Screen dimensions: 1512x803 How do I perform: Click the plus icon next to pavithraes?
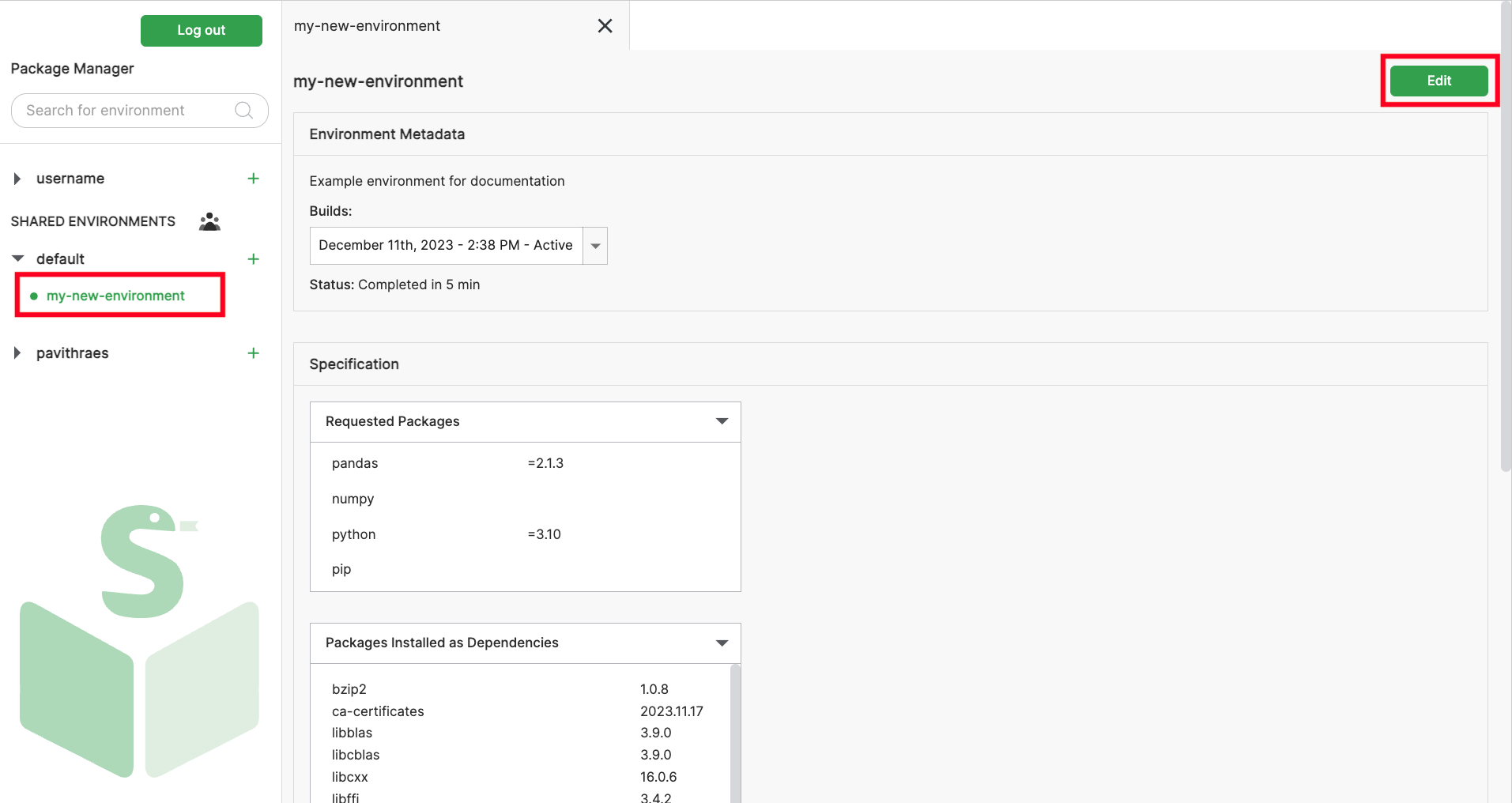click(253, 353)
